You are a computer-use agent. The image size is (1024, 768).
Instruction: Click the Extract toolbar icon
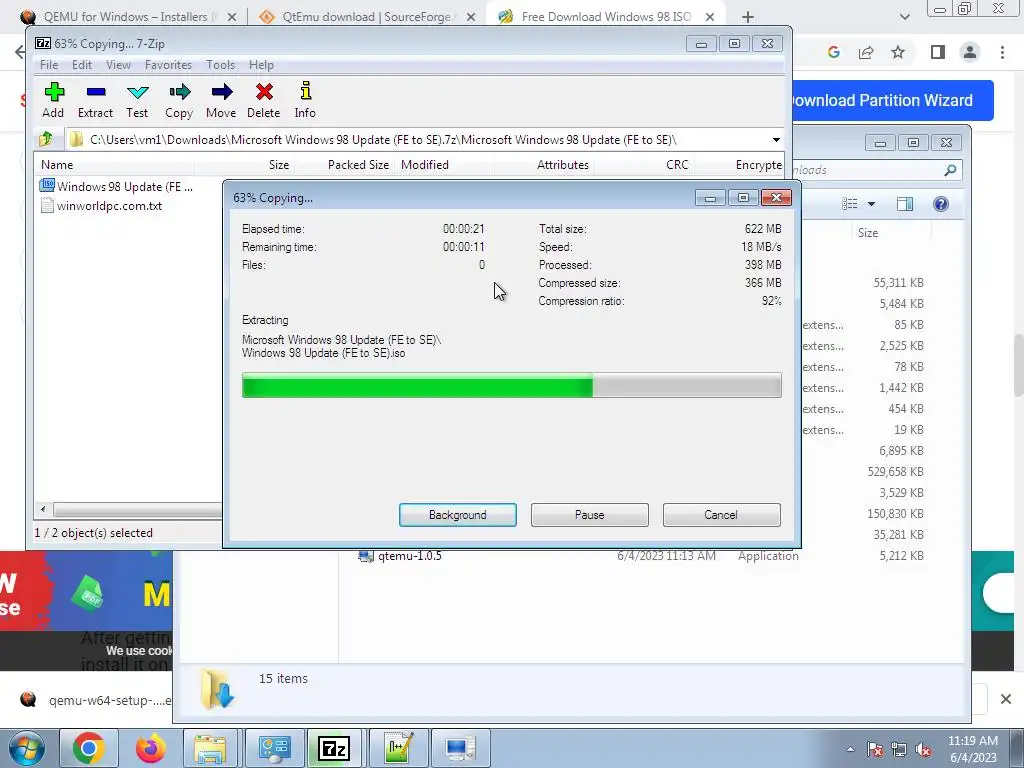(95, 100)
